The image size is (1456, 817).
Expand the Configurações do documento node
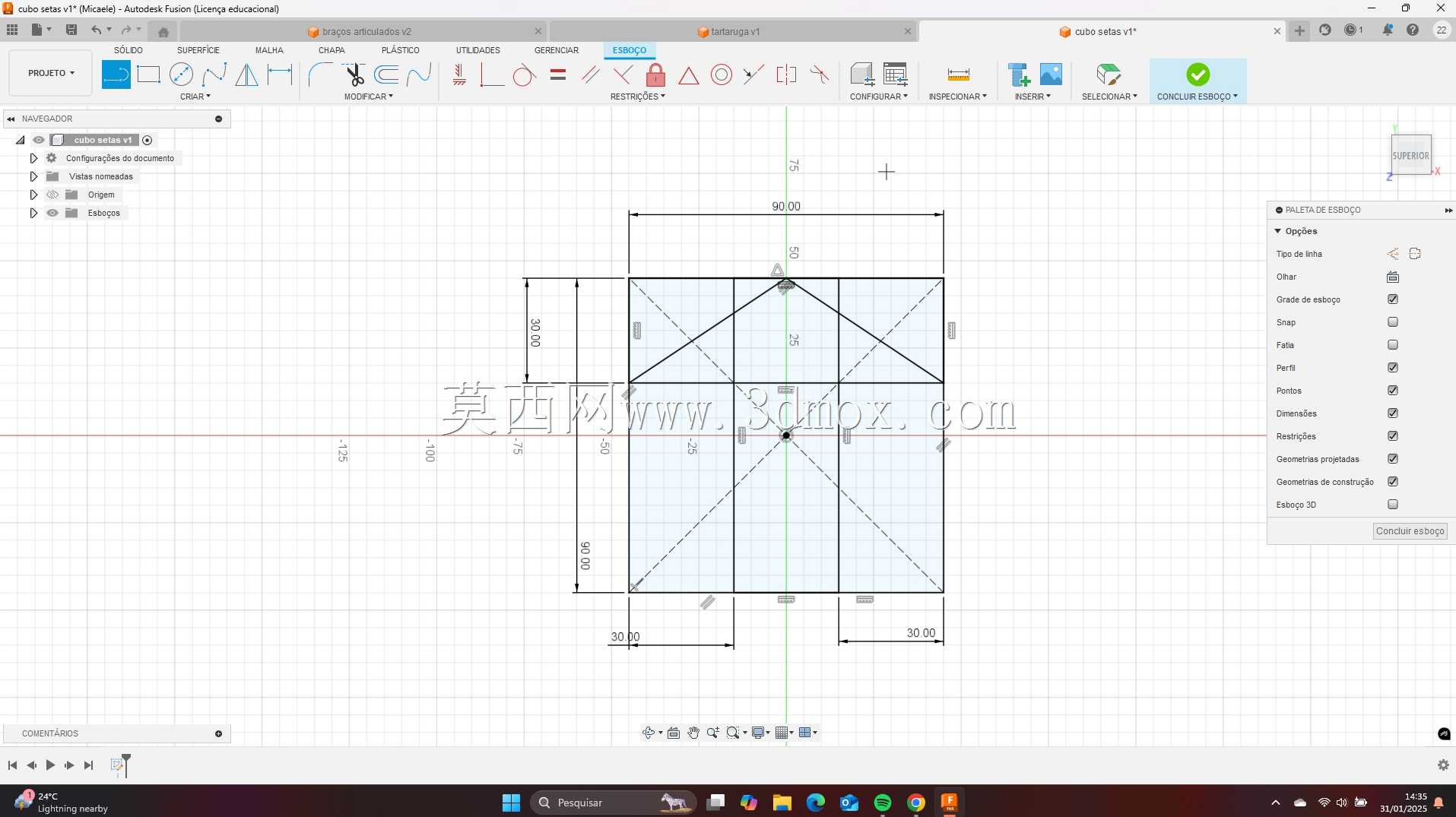point(33,158)
